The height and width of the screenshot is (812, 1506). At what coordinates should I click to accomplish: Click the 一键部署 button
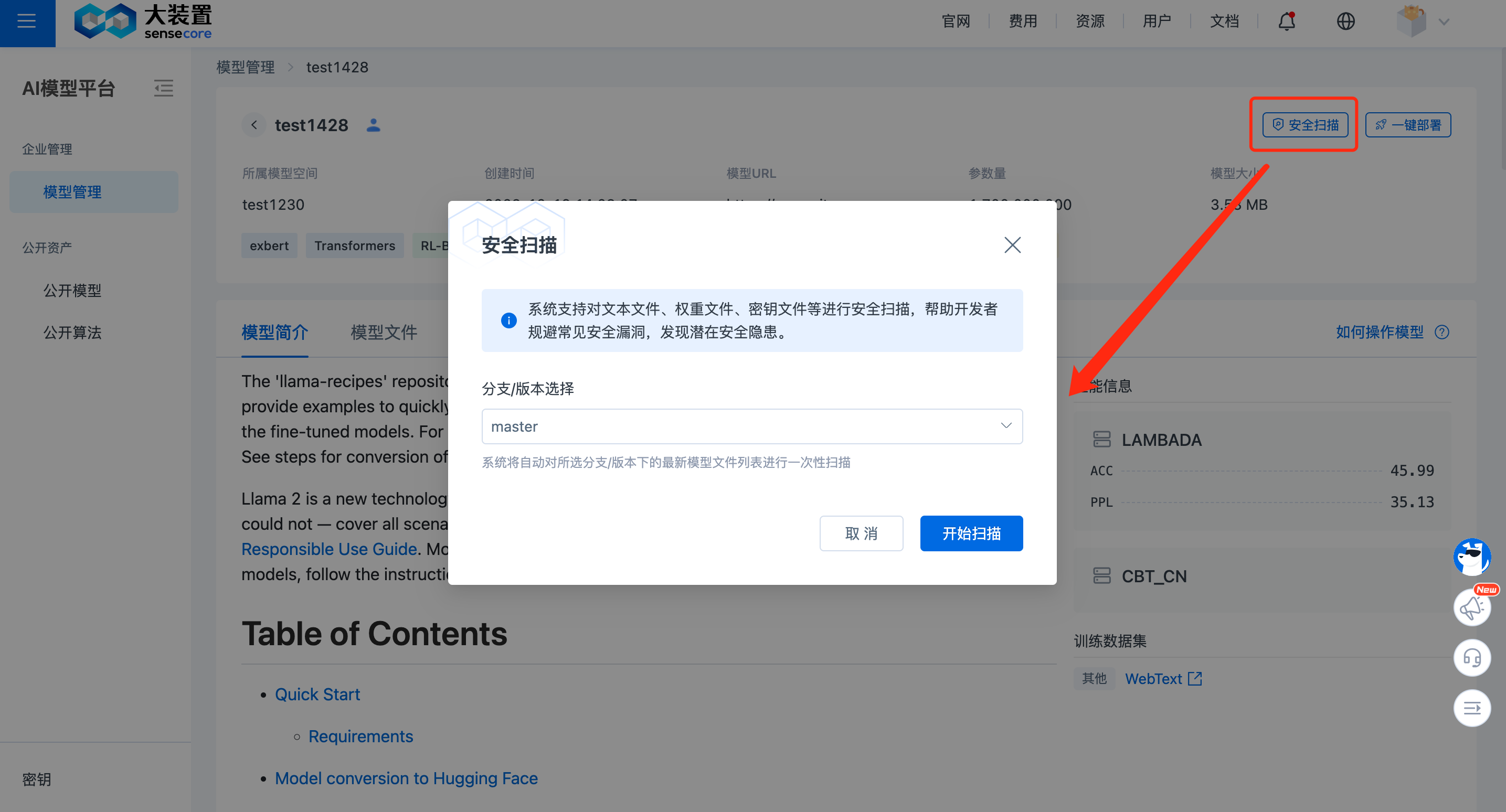click(1407, 125)
